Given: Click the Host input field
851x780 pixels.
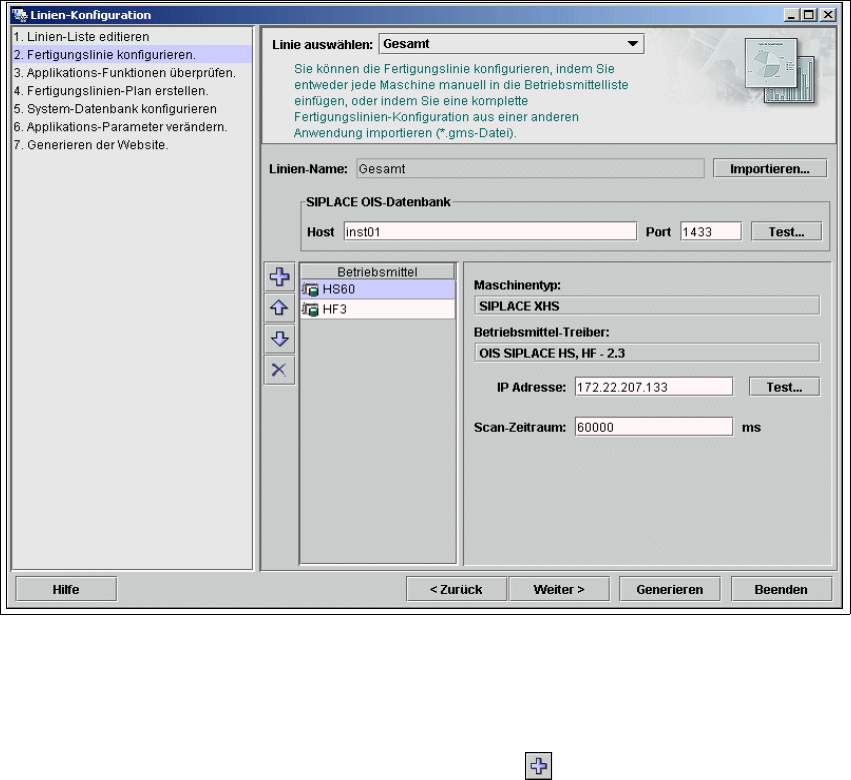Looking at the screenshot, I should [490, 232].
